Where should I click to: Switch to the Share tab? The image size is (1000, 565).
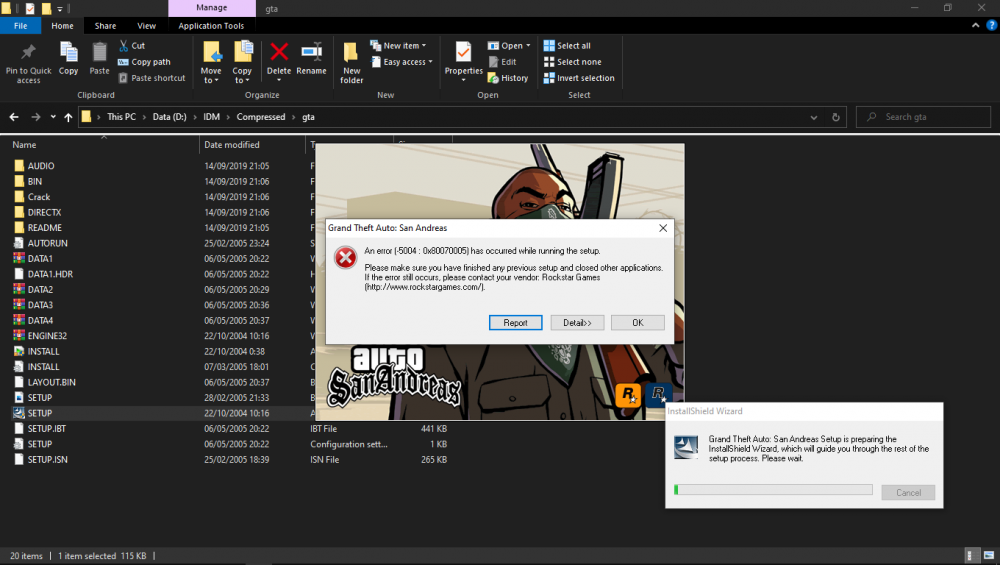tap(105, 26)
